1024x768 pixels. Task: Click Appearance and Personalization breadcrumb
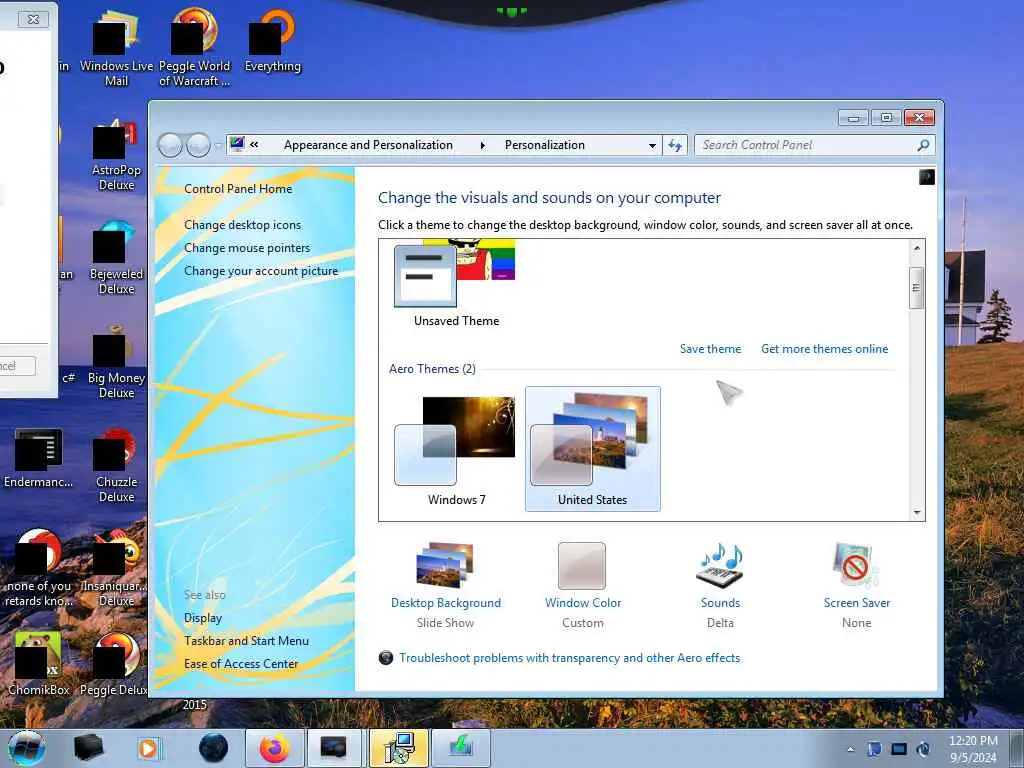point(368,145)
